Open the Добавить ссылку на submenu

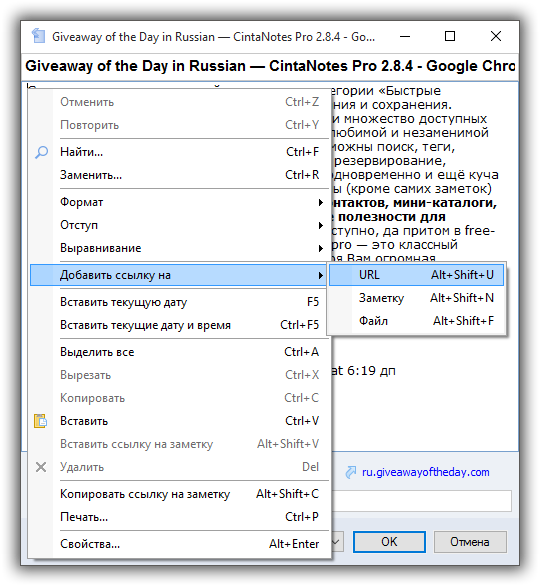pyautogui.click(x=179, y=275)
